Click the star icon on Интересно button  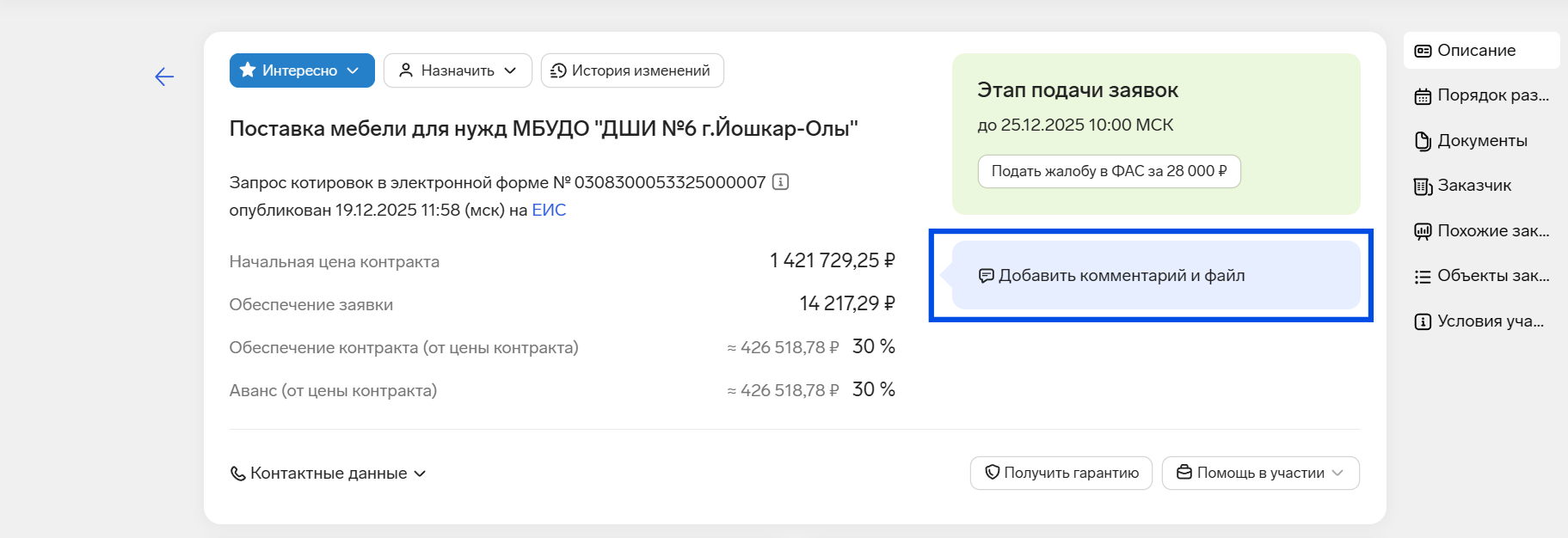[248, 70]
